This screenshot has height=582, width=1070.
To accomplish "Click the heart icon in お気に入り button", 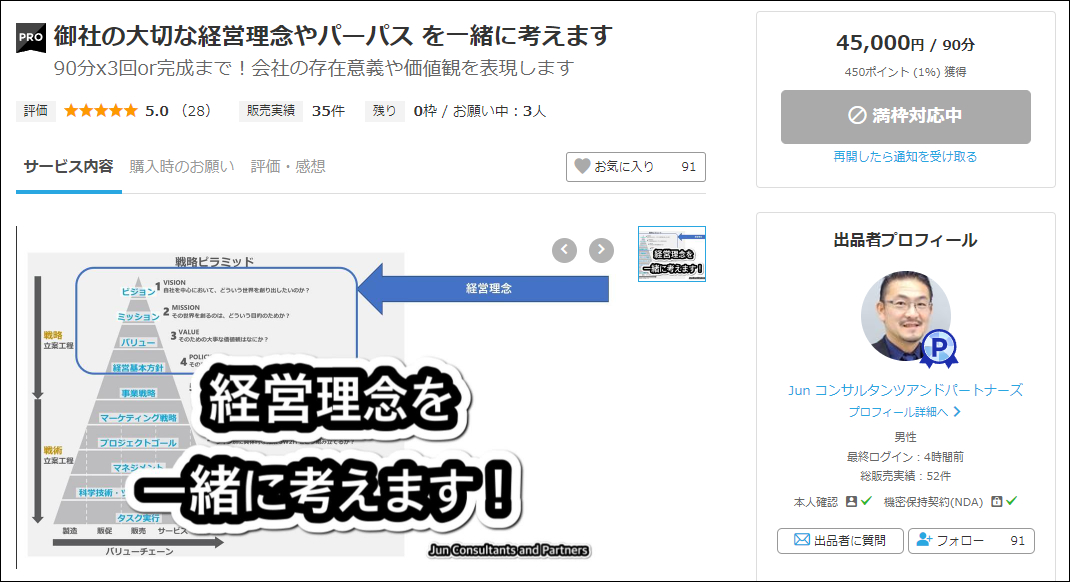I will coord(582,166).
